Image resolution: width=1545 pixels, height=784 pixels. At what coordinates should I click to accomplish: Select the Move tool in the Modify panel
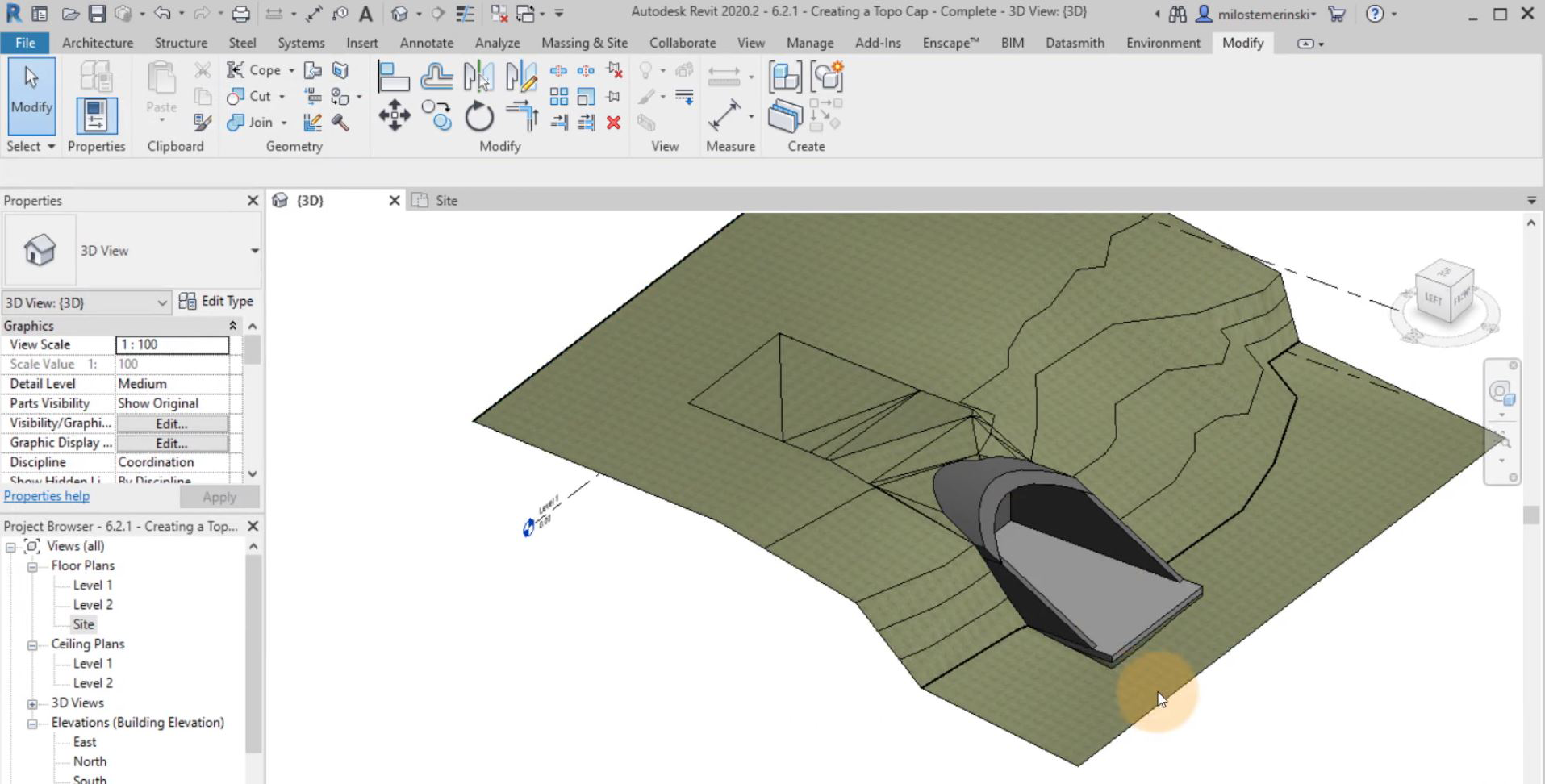(x=394, y=115)
